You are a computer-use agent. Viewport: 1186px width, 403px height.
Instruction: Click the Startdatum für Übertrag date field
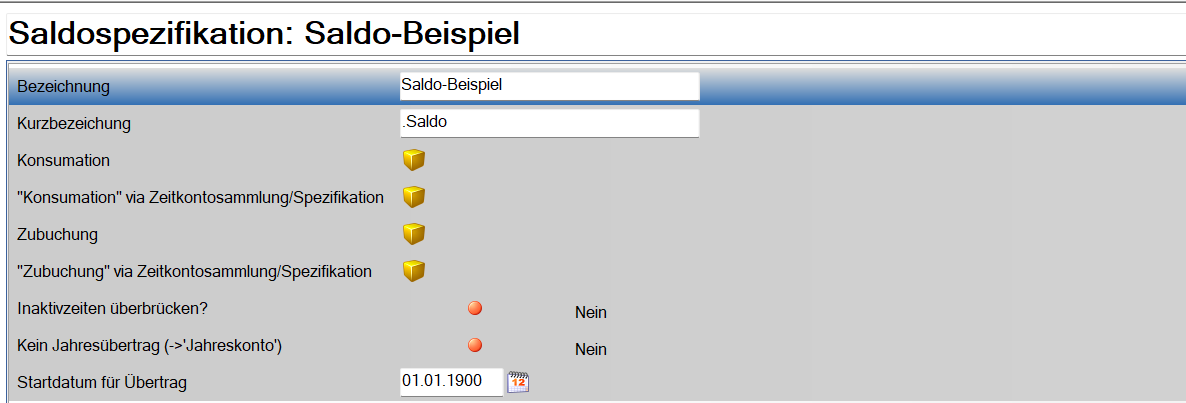[450, 382]
